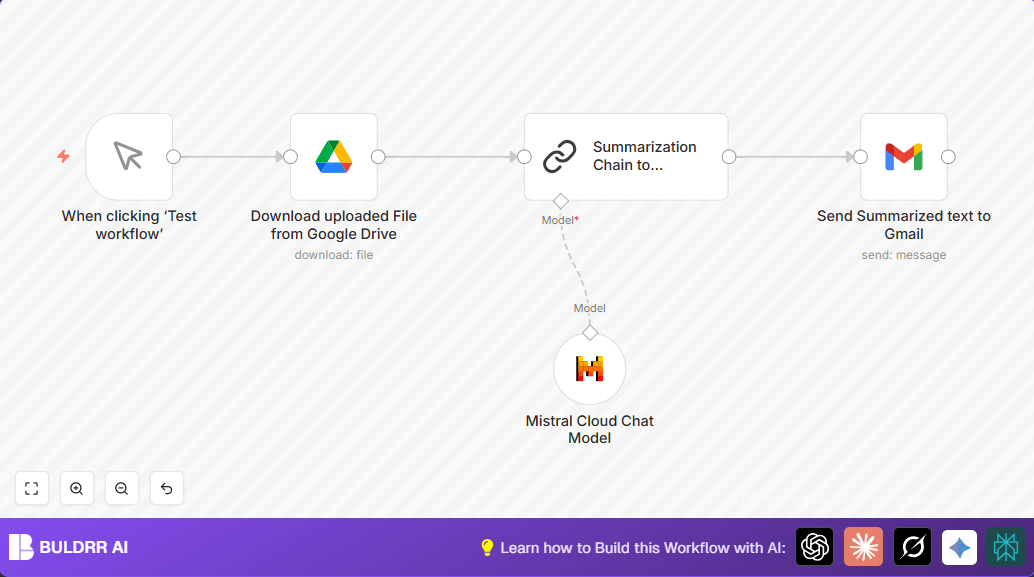
Task: Click the Mistral node Model diamond connector
Action: point(590,333)
